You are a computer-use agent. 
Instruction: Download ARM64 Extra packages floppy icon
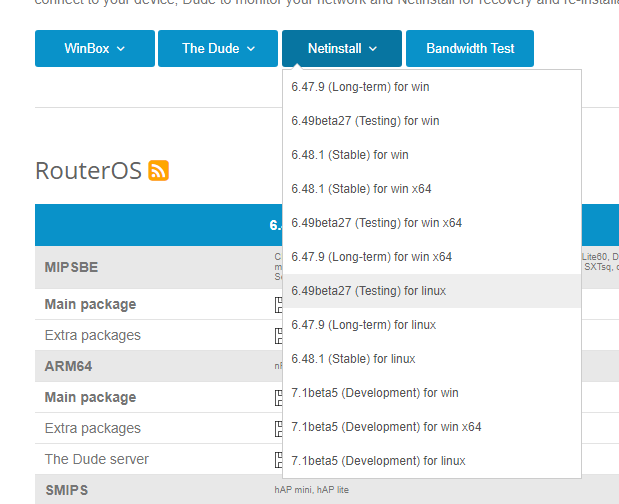pos(279,429)
